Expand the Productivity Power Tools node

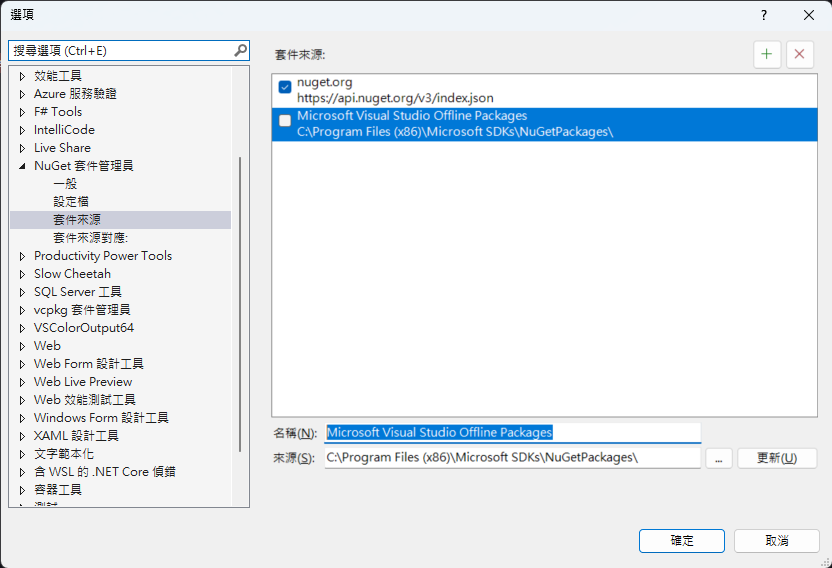pos(22,256)
